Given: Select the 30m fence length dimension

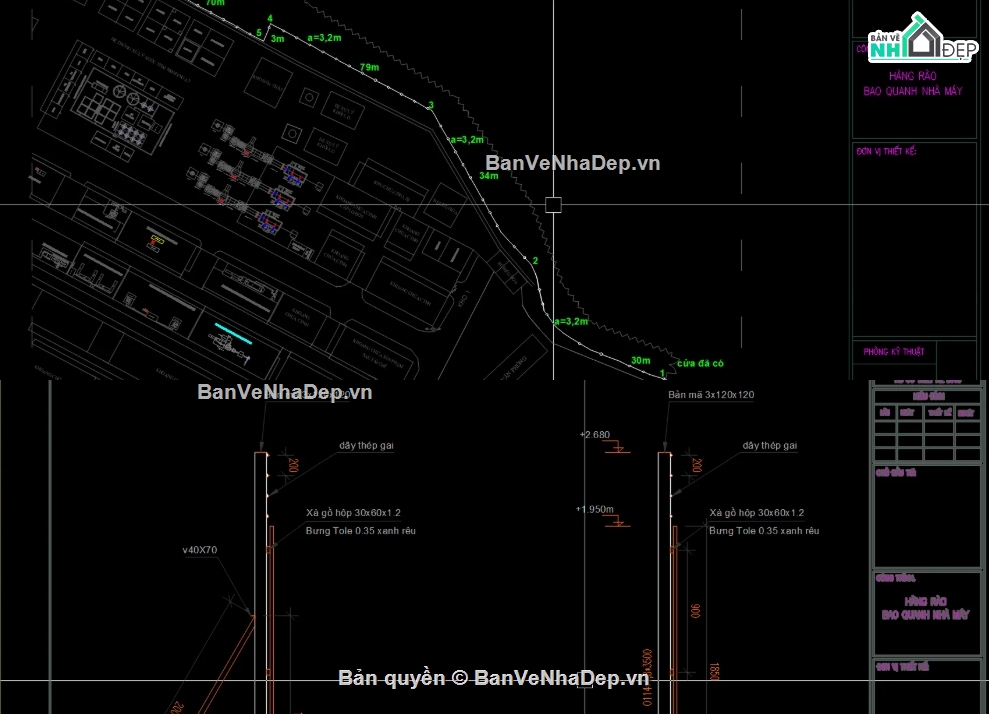Looking at the screenshot, I should 640,360.
